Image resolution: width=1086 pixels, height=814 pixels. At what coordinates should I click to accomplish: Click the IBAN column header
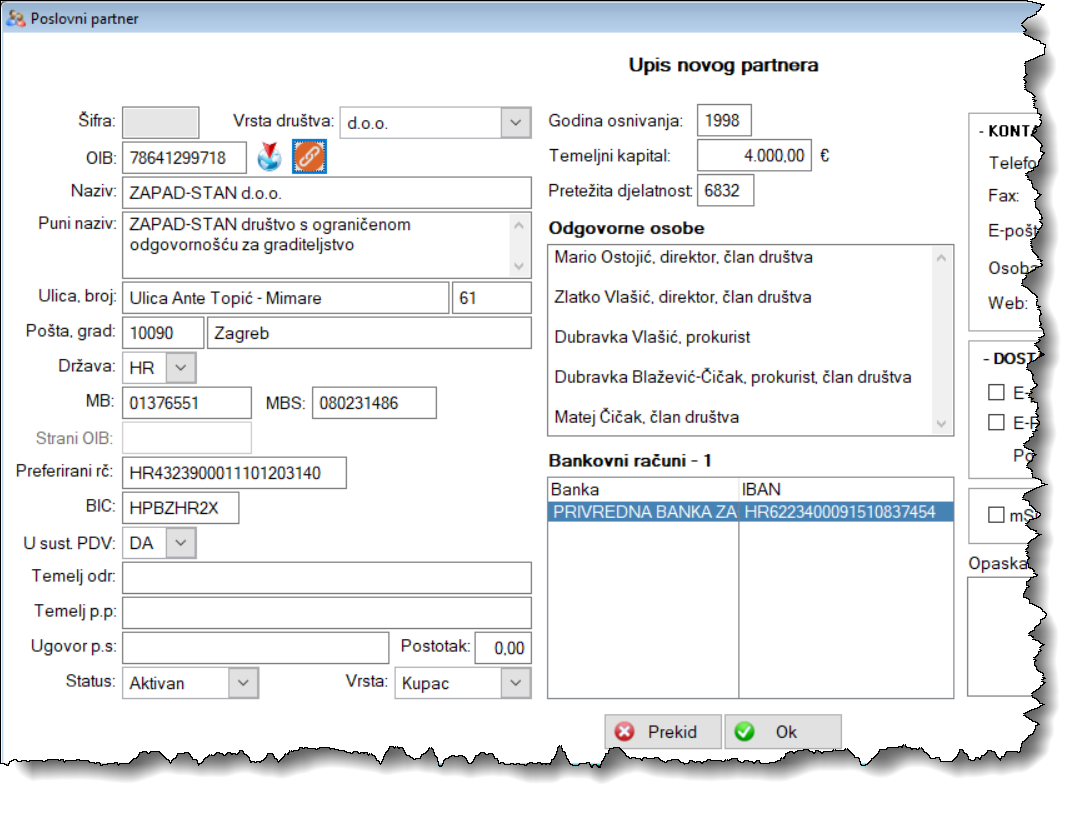coord(846,490)
